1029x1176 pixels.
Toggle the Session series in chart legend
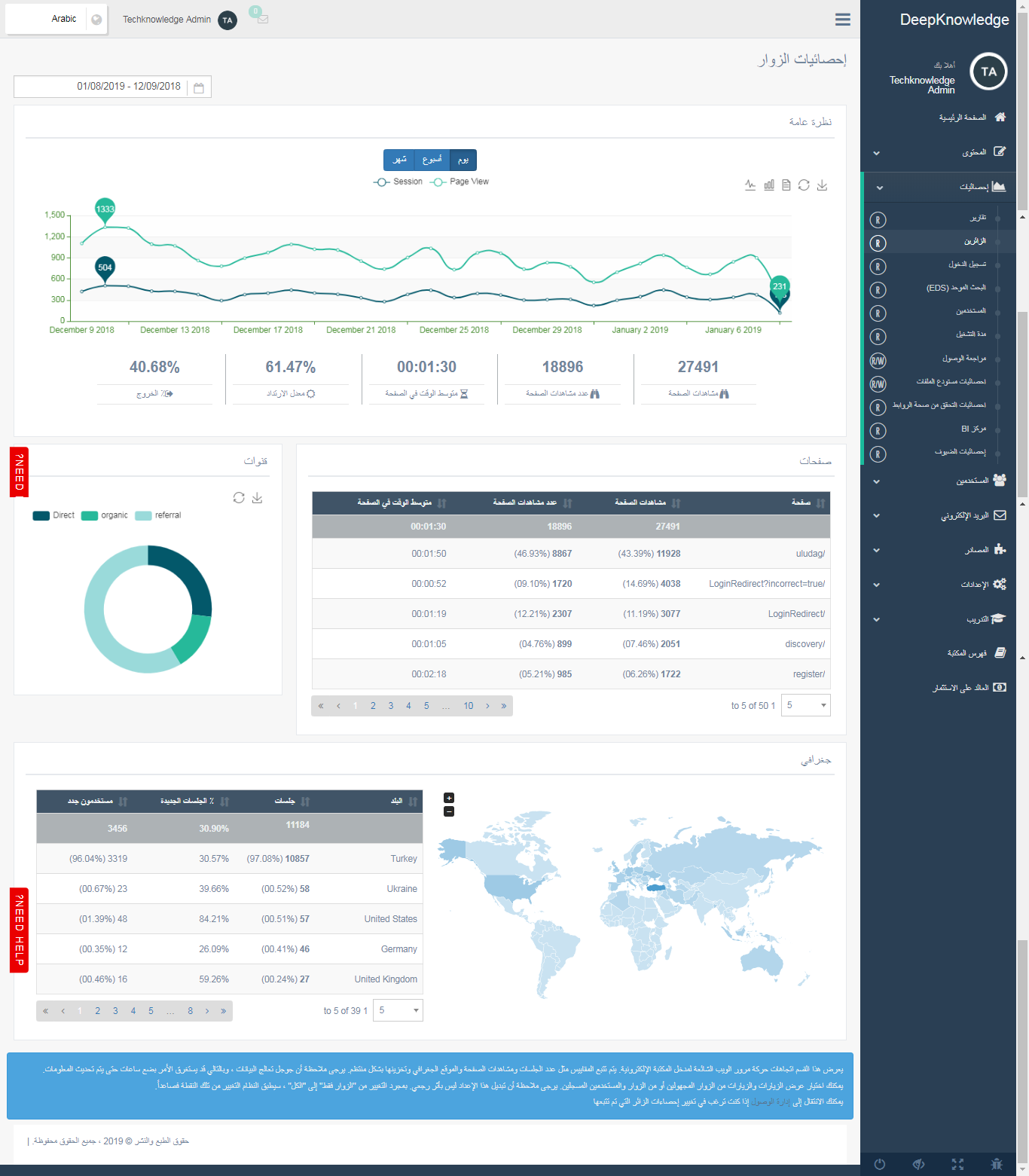tap(398, 182)
